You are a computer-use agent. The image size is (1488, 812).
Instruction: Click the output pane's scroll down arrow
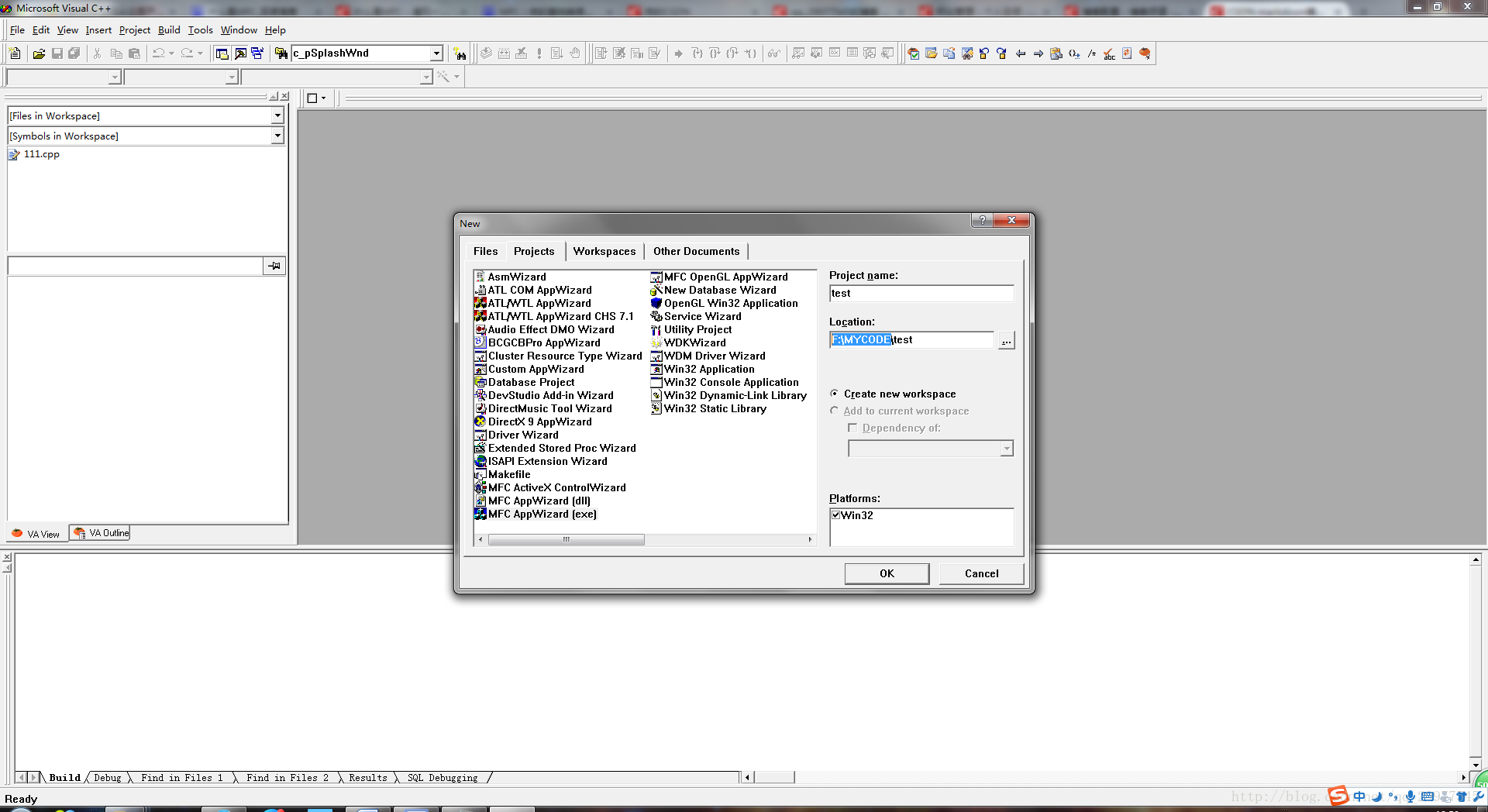click(1476, 765)
